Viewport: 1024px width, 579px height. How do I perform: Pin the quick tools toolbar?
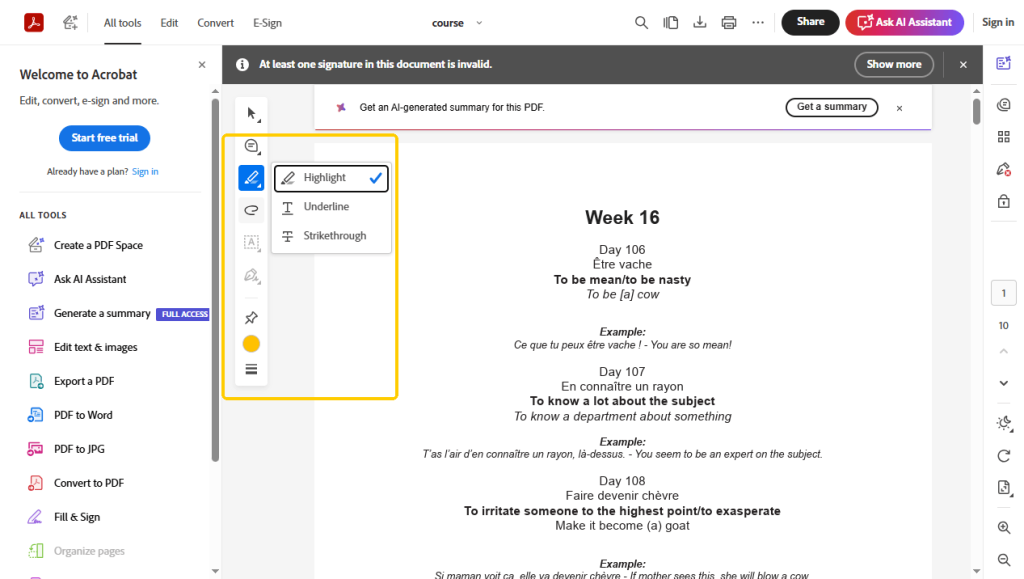(x=251, y=318)
